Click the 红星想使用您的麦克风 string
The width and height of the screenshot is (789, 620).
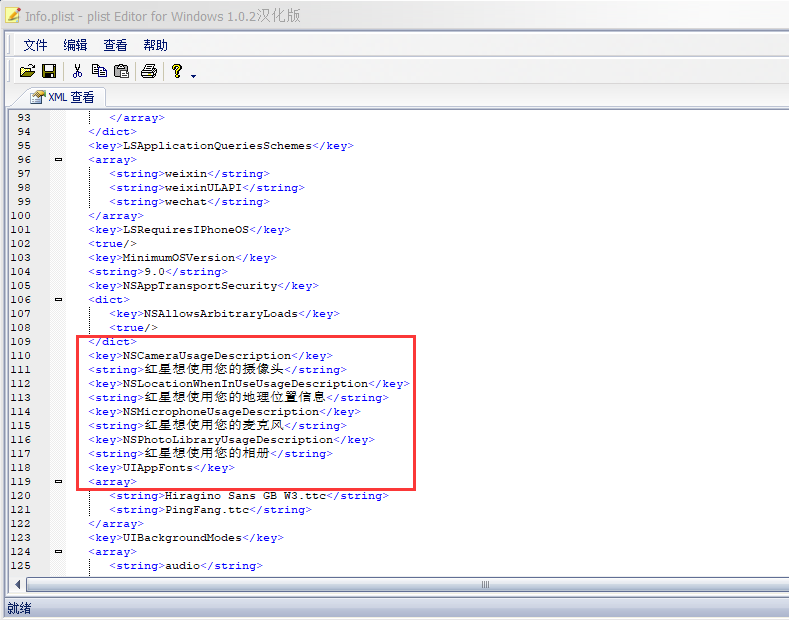point(214,426)
